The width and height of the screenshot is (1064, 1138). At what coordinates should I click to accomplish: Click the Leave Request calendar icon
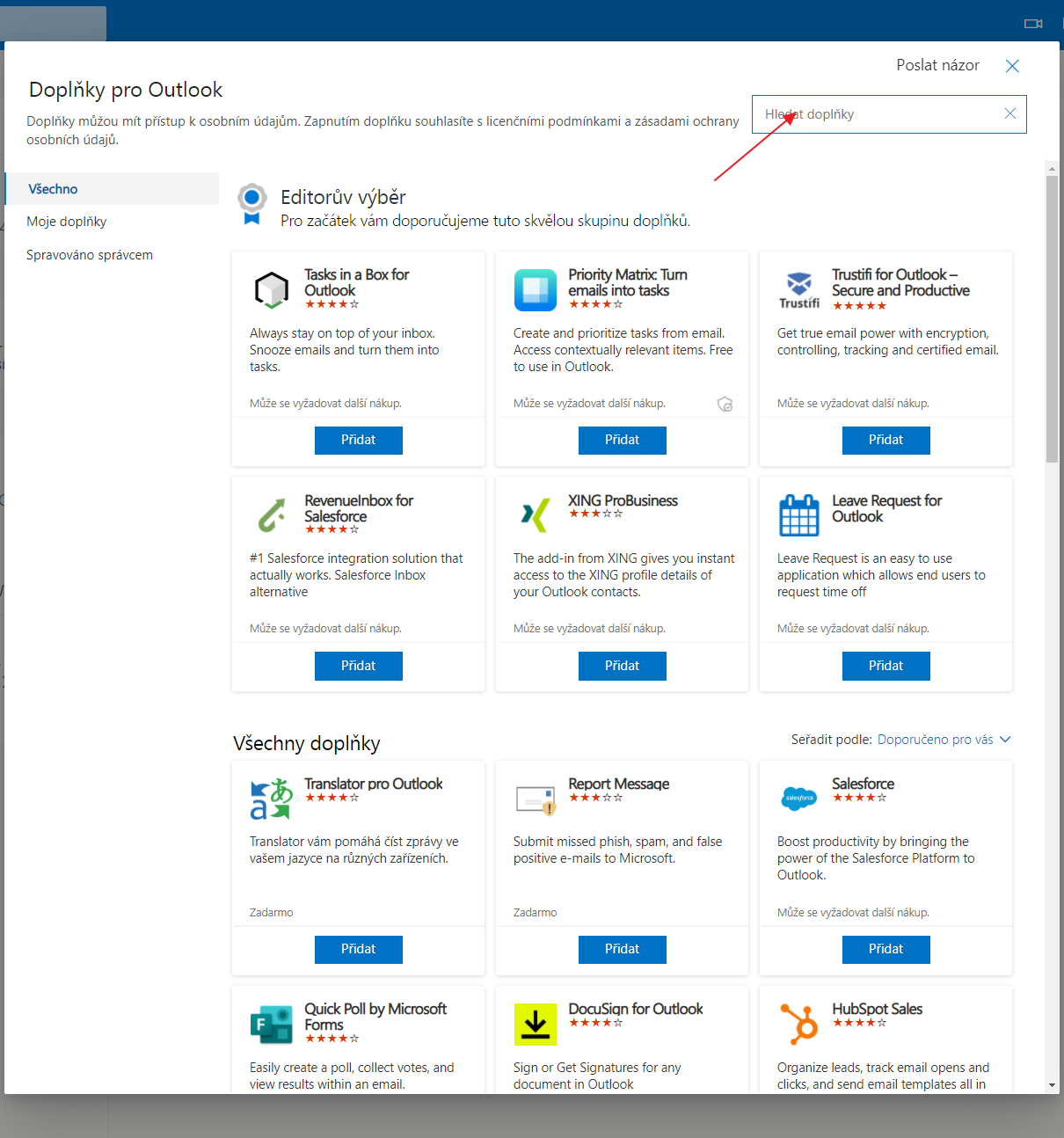[799, 515]
